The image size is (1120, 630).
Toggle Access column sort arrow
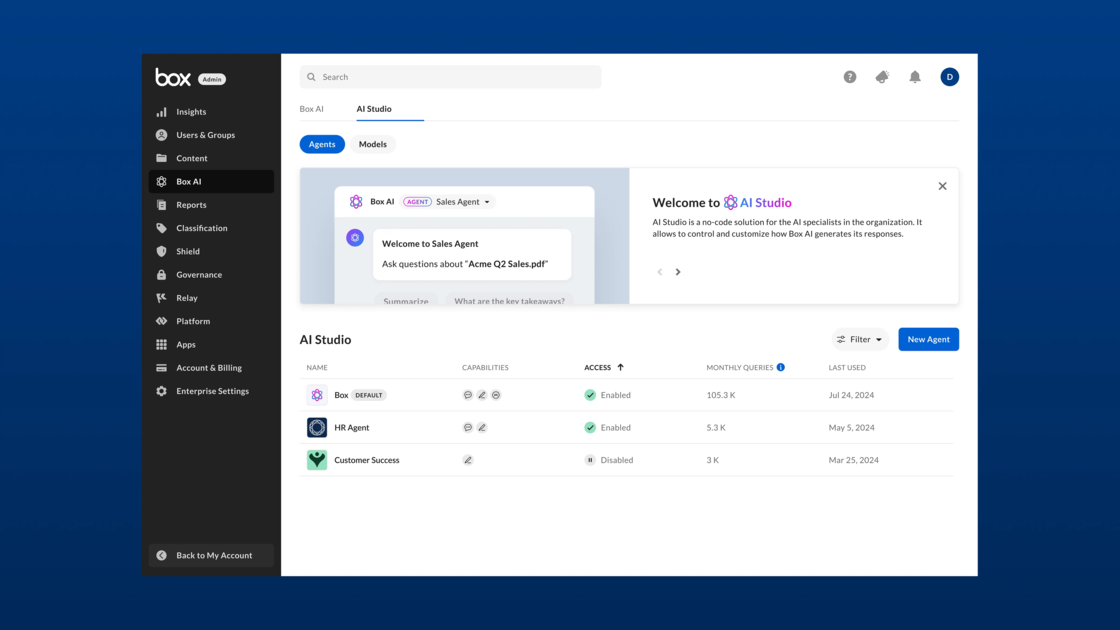click(x=620, y=367)
